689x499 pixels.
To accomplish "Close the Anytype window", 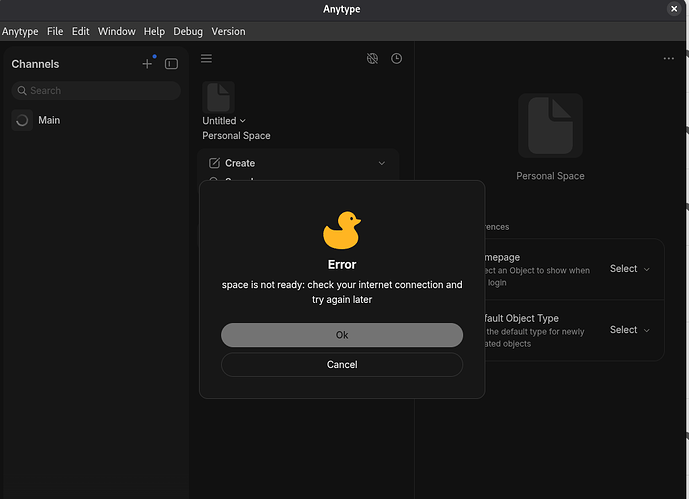I will point(674,9).
